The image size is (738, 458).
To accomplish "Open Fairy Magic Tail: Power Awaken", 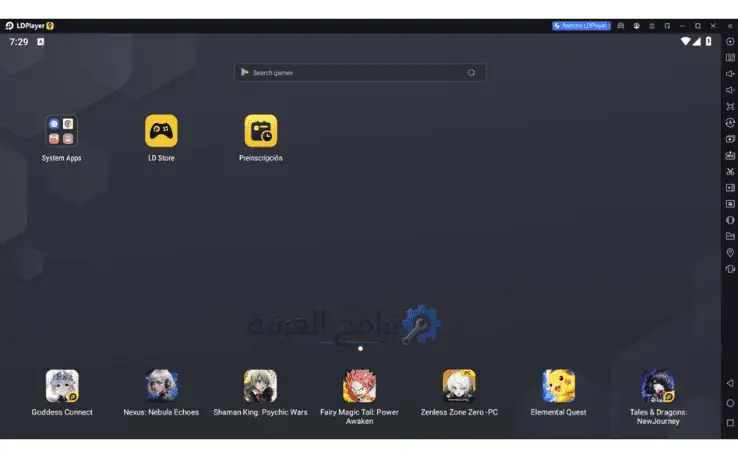I will pos(360,386).
